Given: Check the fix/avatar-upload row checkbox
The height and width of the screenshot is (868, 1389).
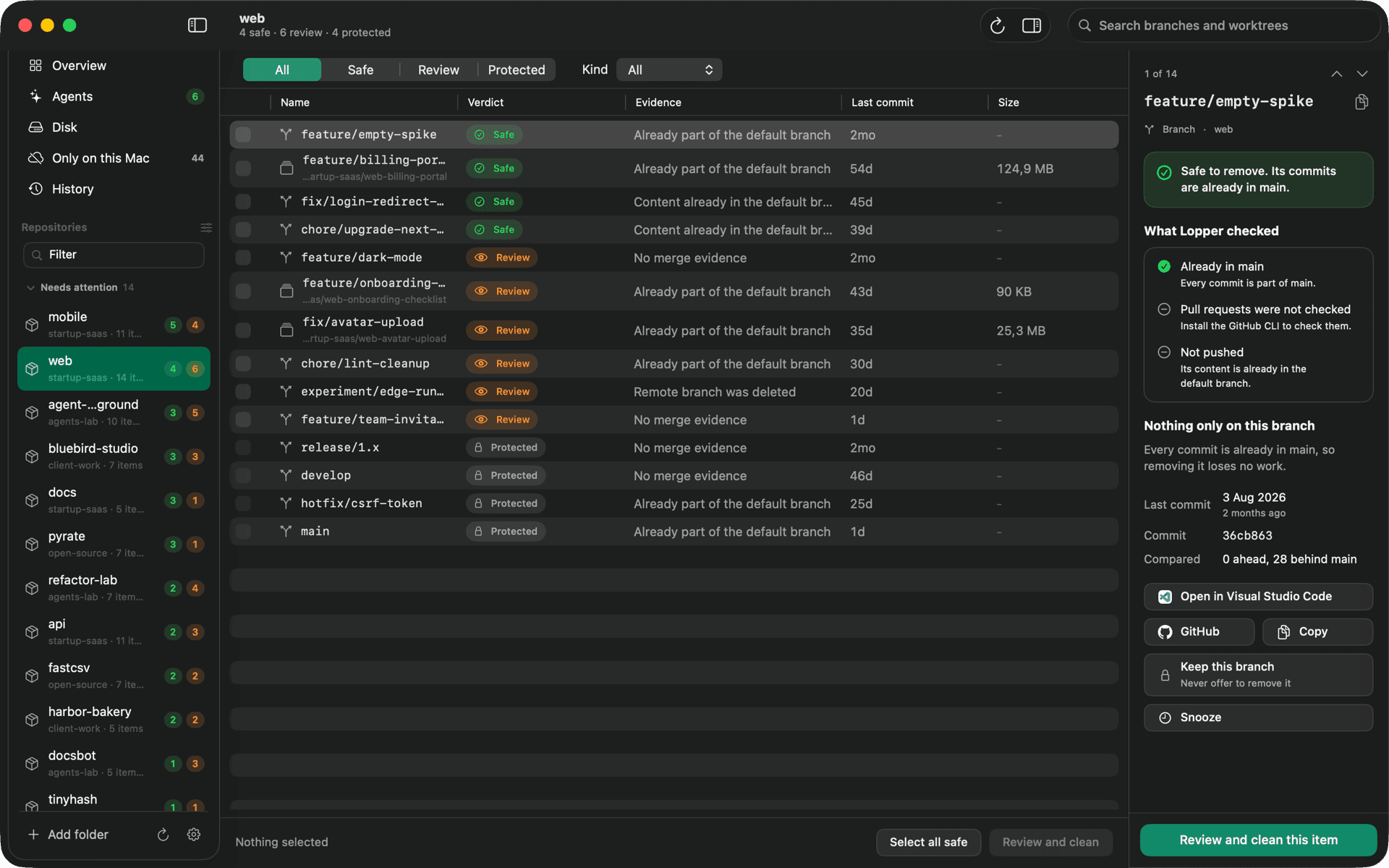Looking at the screenshot, I should pos(244,331).
